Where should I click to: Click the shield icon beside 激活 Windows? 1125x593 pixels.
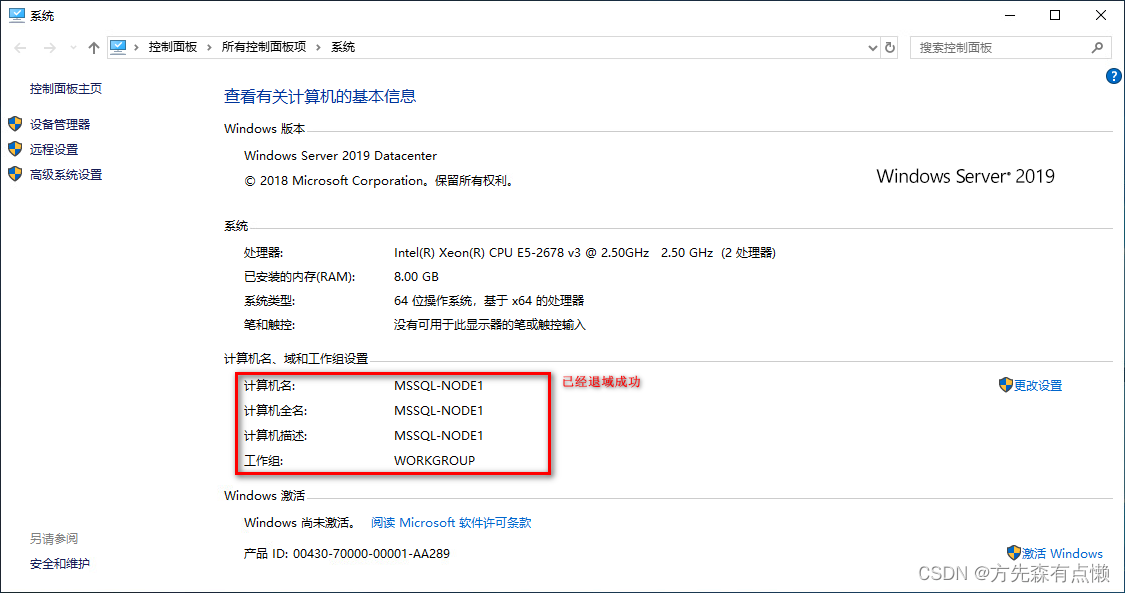pos(1014,553)
